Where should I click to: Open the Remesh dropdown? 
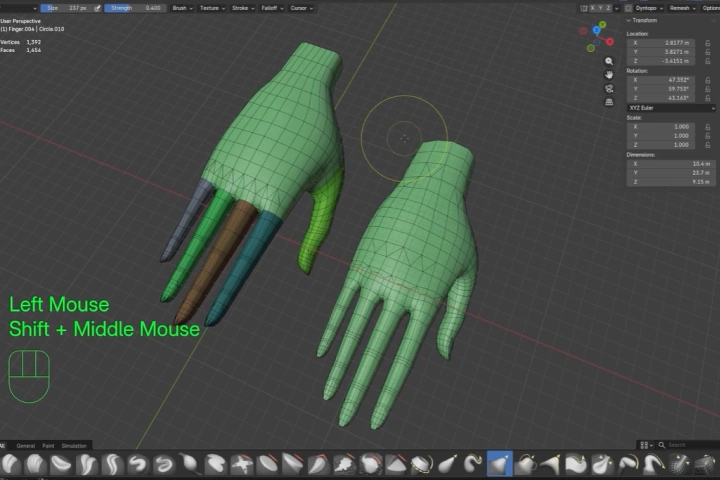pyautogui.click(x=682, y=8)
